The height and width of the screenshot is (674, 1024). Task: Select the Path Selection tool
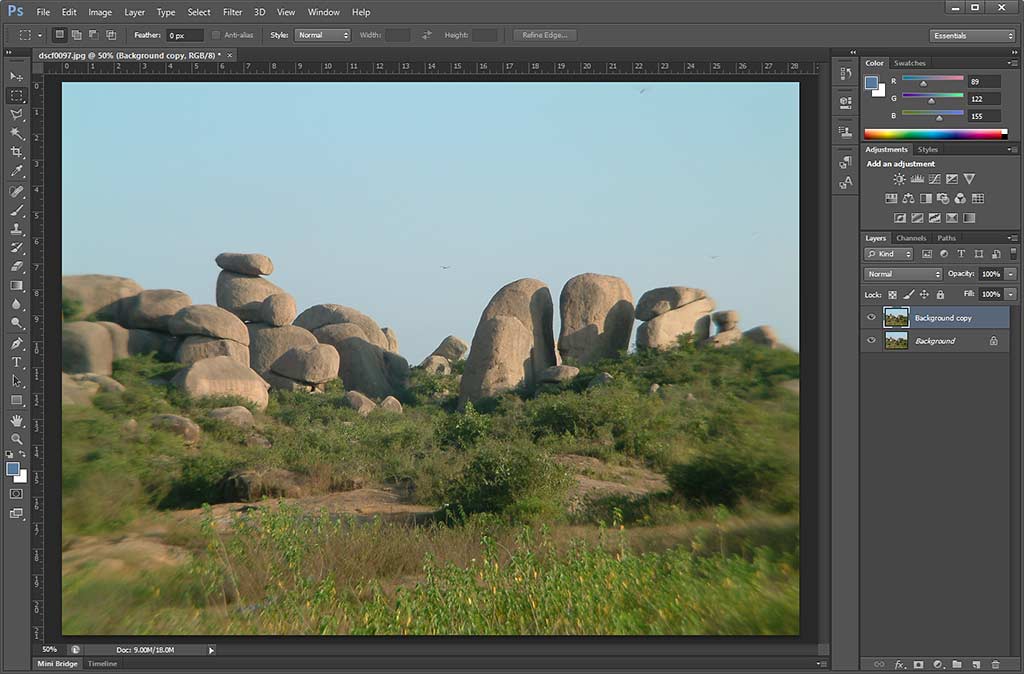(16, 381)
